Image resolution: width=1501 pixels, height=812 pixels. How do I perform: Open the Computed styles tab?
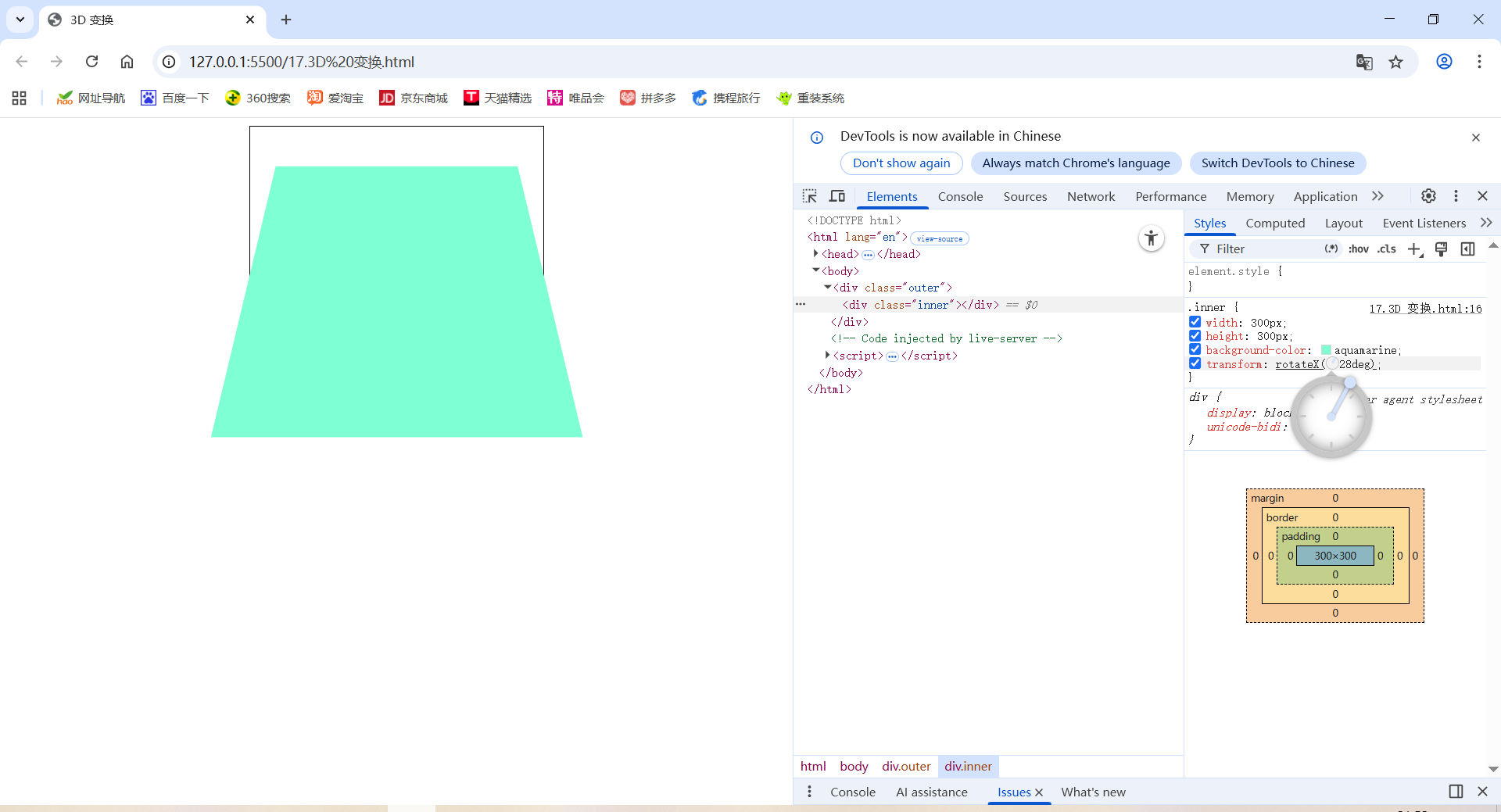(1275, 223)
